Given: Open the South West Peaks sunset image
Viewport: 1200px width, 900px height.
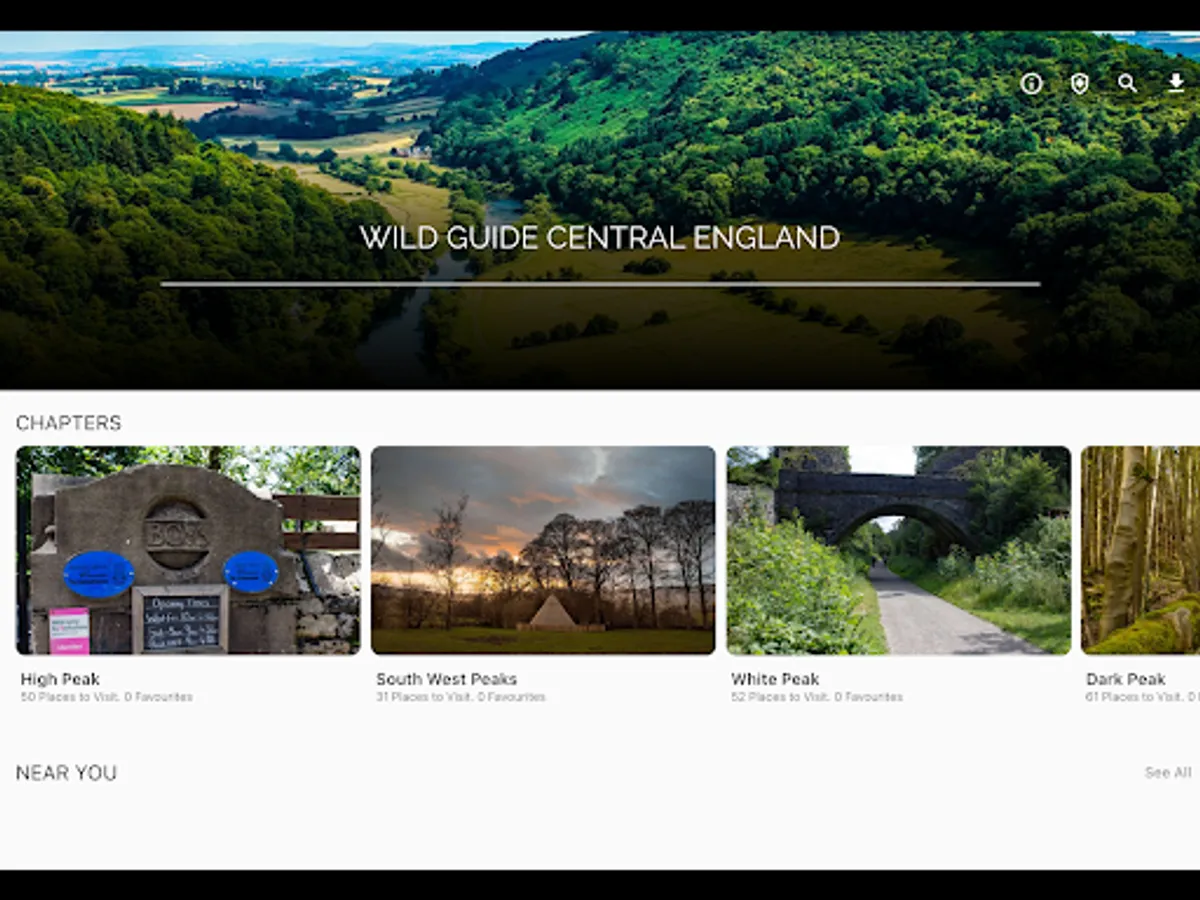Looking at the screenshot, I should click(x=543, y=550).
